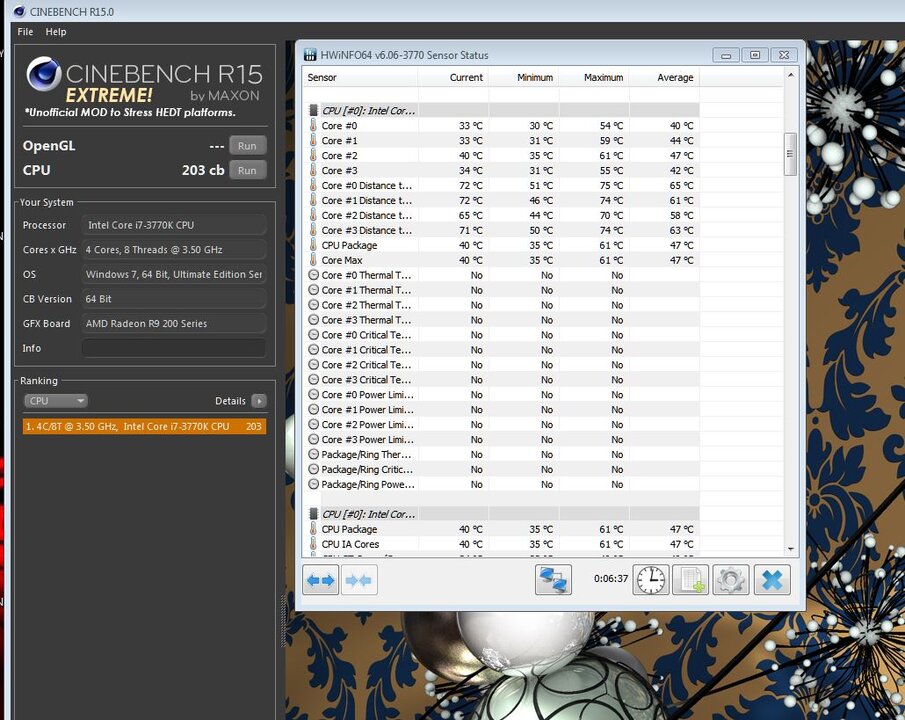Open HWiNFO sensor settings gear icon

coord(731,580)
